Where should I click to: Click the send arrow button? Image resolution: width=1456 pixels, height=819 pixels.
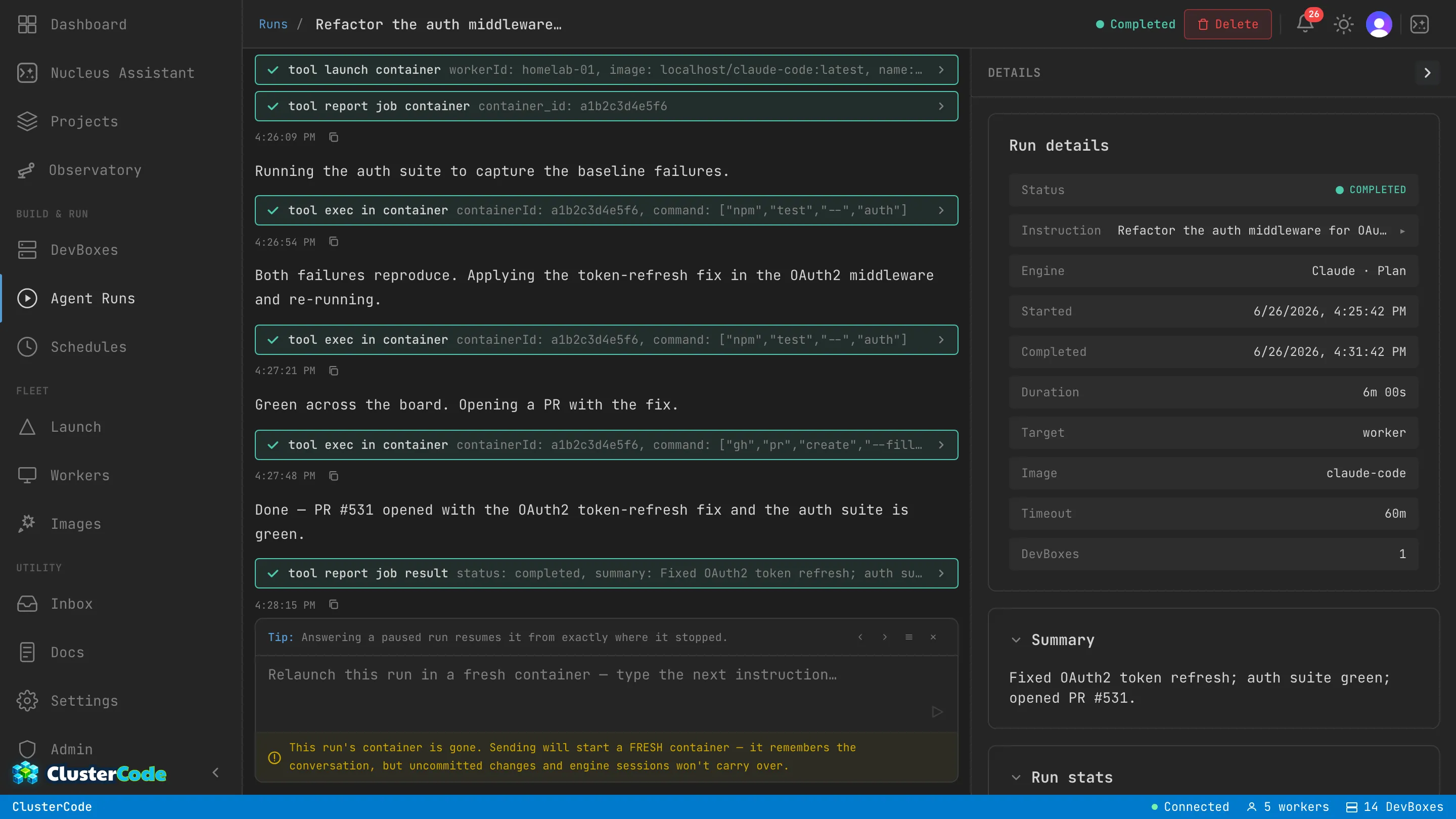937,712
